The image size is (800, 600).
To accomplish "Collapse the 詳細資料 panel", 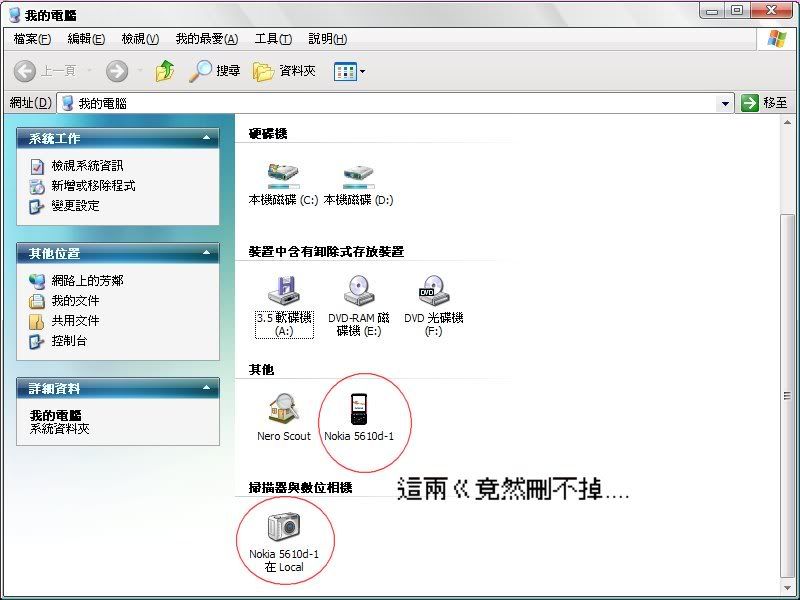I will [x=207, y=388].
